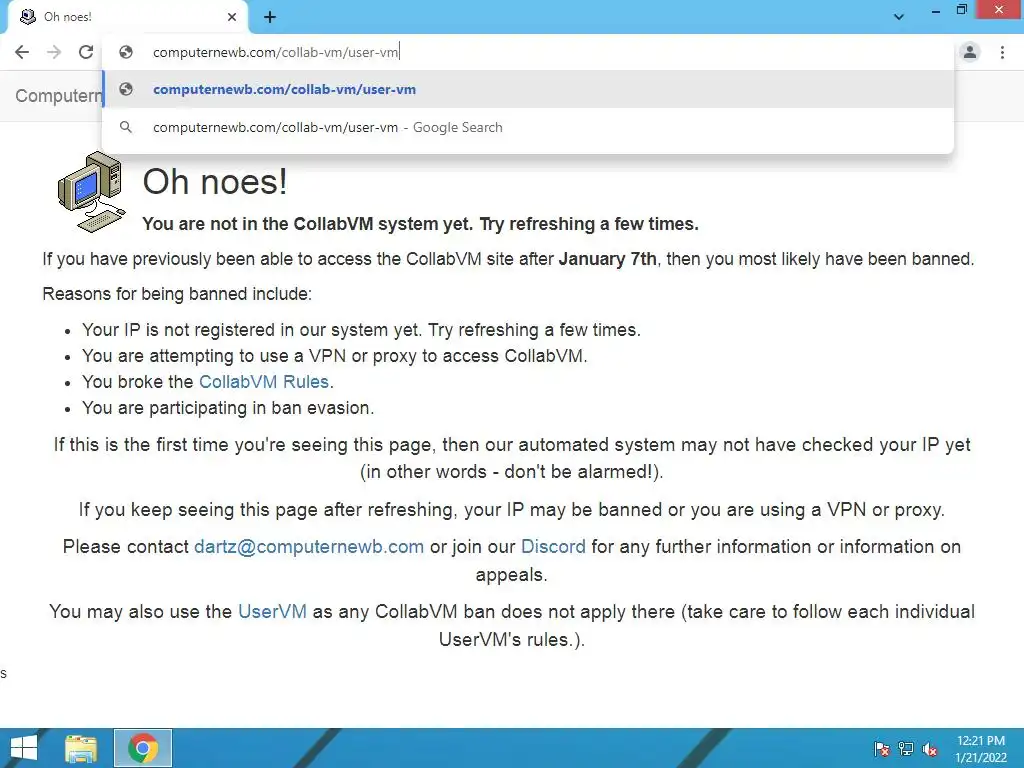
Task: Click the retro computer image
Action: point(92,192)
